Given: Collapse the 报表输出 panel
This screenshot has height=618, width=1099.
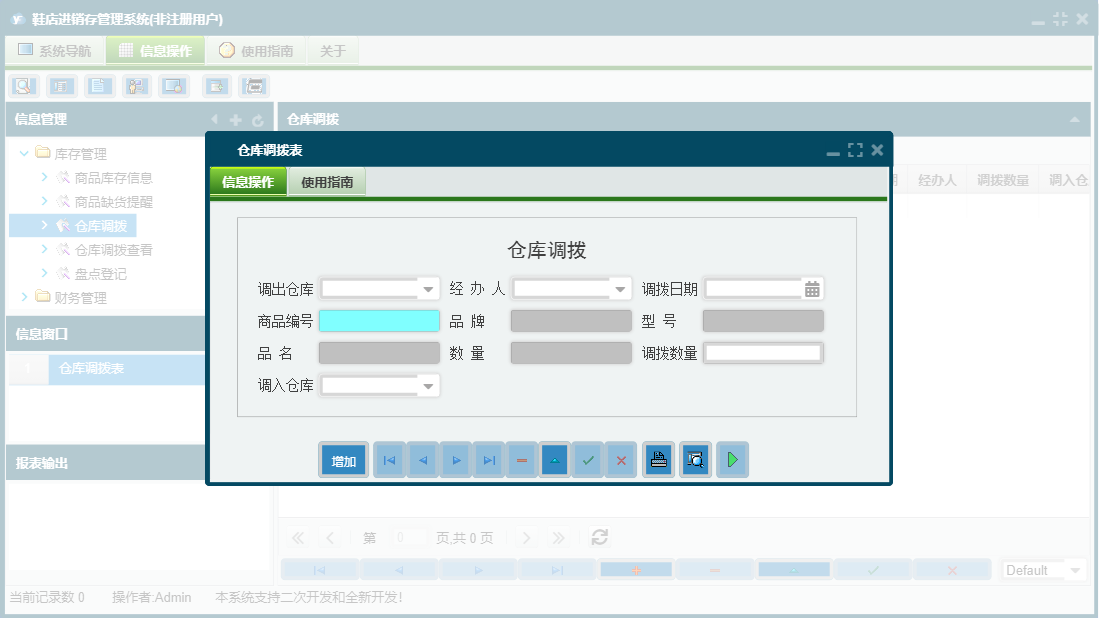Looking at the screenshot, I should pos(138,462).
